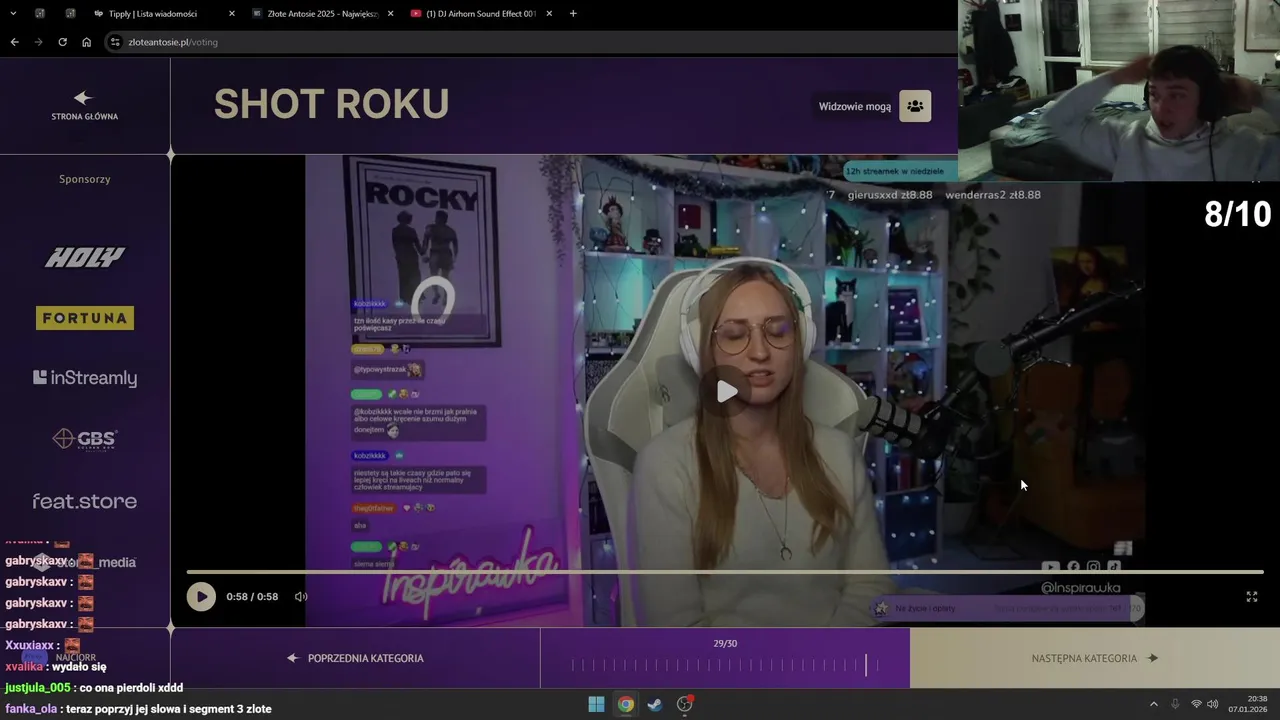Expand the tab search dropdown arrow
Image resolution: width=1280 pixels, height=720 pixels.
click(12, 14)
